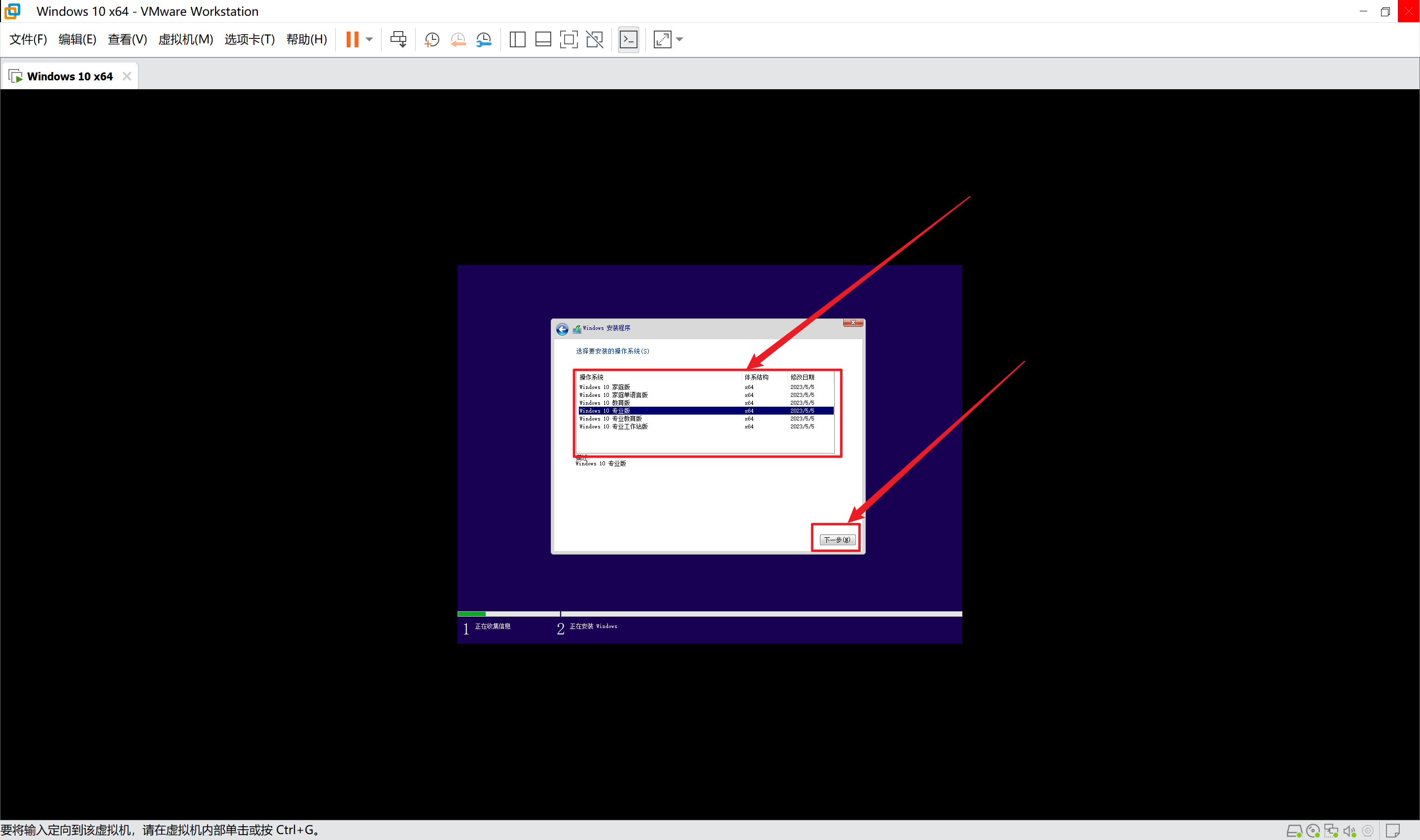Toggle the thumbnail bar view icon
This screenshot has width=1420, height=840.
click(x=543, y=39)
